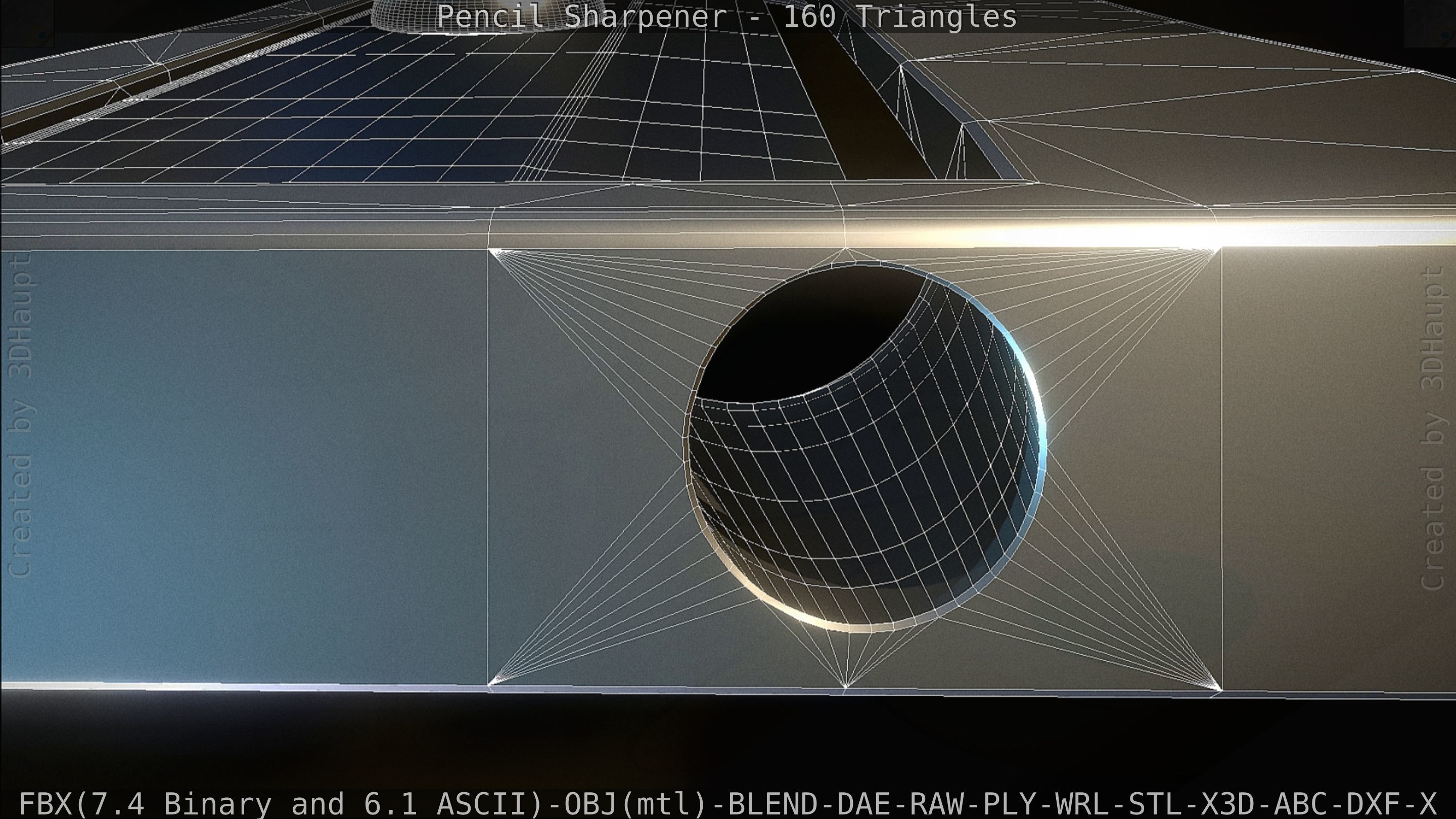
Task: Click the 'STL' format label
Action: pyautogui.click(x=1155, y=804)
